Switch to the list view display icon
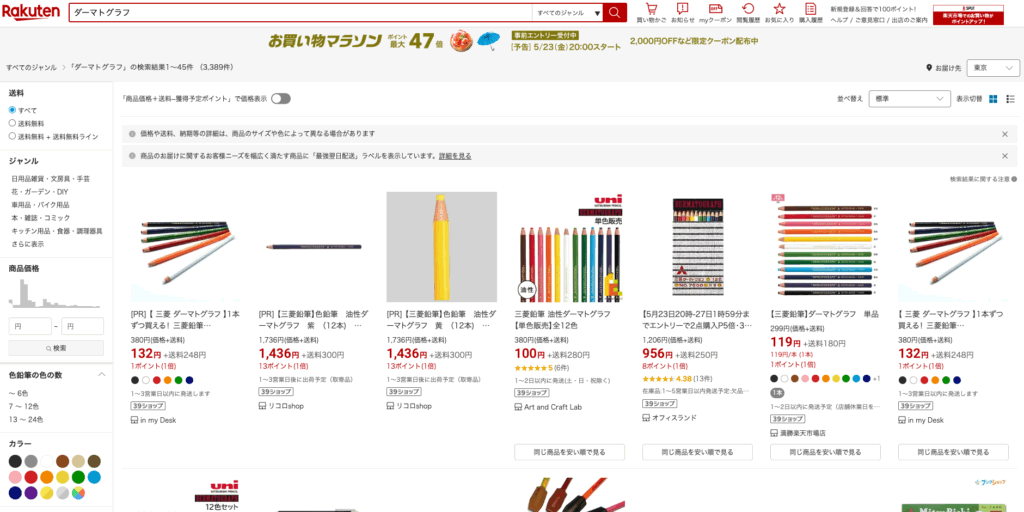Image resolution: width=1024 pixels, height=512 pixels. click(x=1010, y=99)
